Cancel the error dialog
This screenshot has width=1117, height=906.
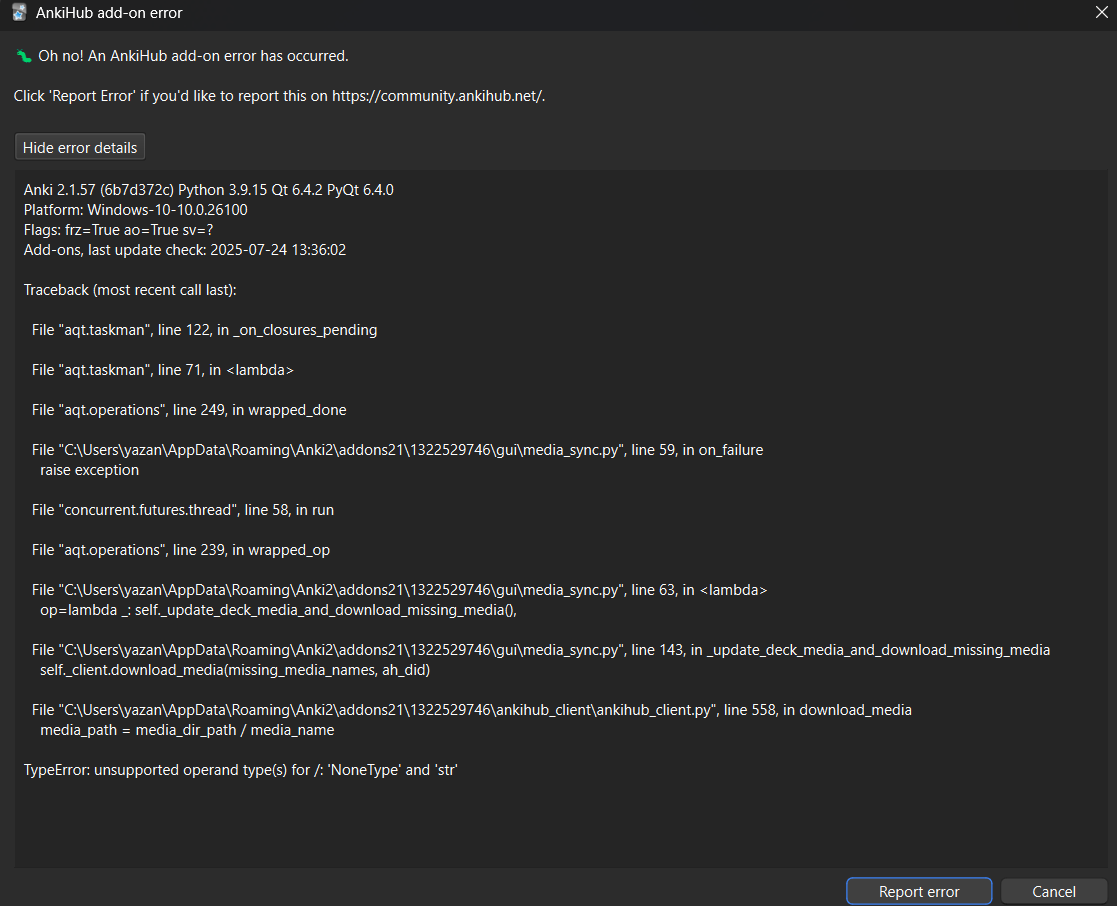click(x=1053, y=891)
